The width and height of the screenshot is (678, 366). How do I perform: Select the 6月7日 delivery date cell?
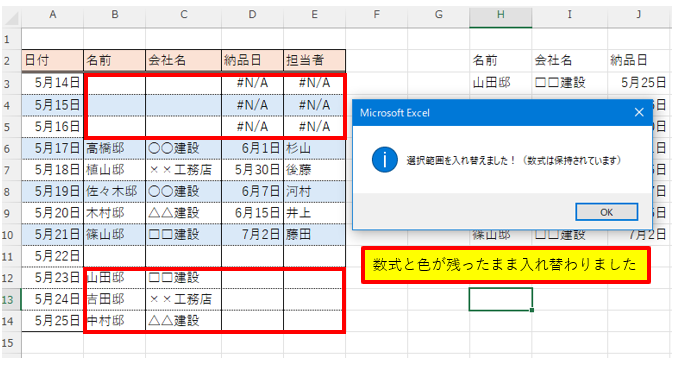[253, 192]
